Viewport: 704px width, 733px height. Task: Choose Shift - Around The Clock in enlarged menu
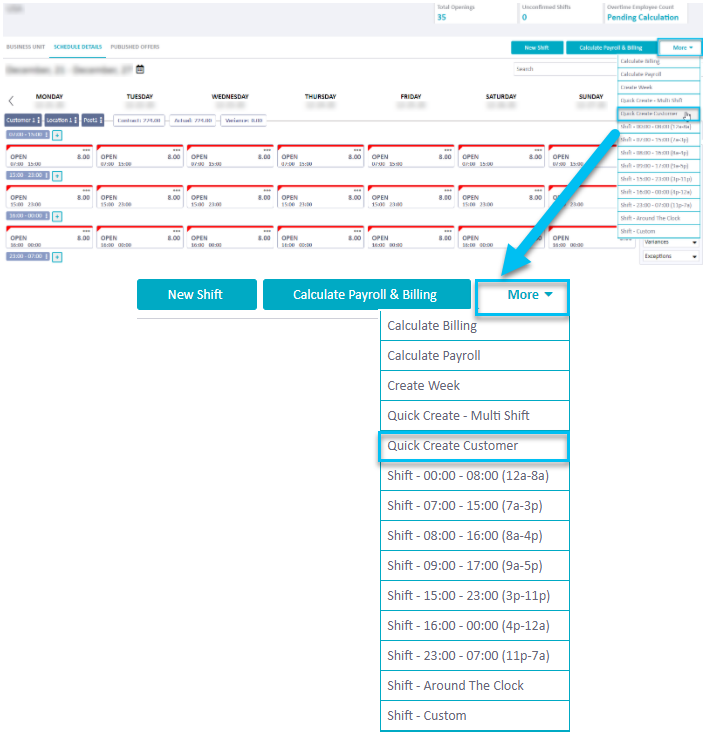[474, 685]
